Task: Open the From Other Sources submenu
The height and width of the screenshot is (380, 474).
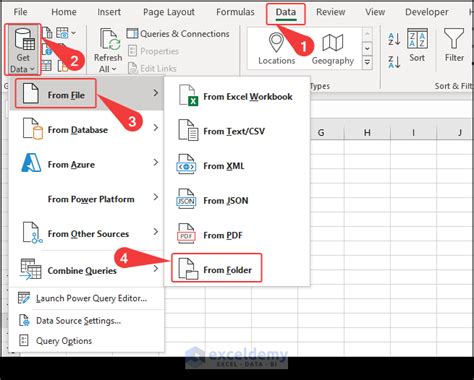Action: pos(87,233)
